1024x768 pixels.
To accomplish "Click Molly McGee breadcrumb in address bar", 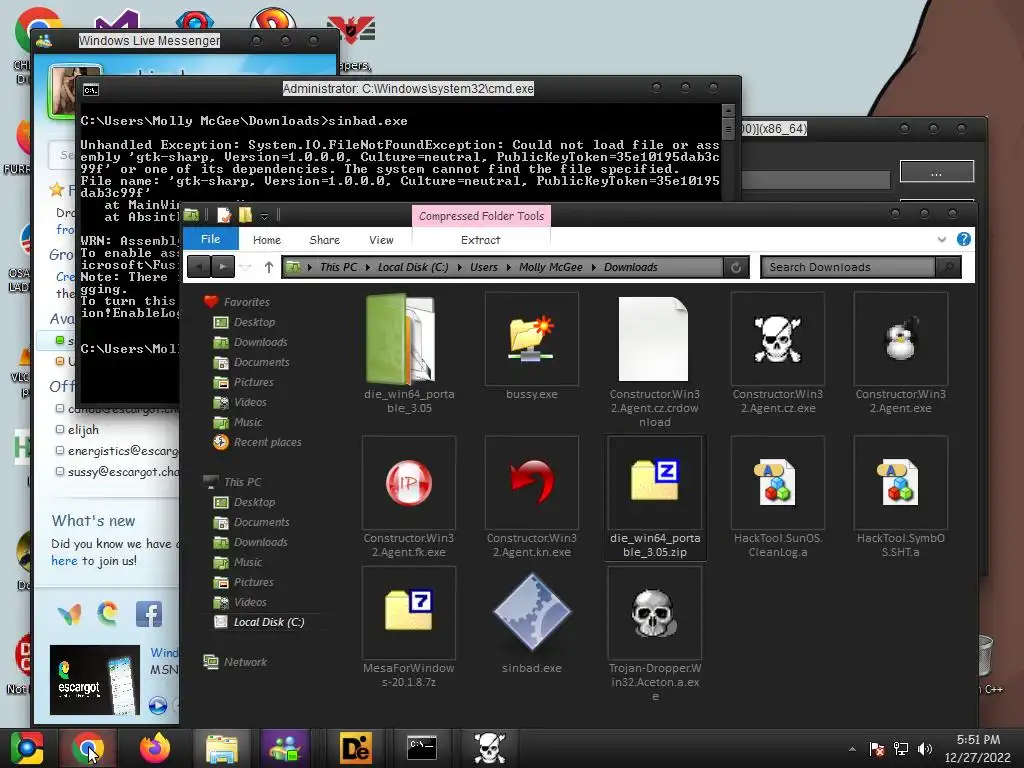I will [x=551, y=267].
